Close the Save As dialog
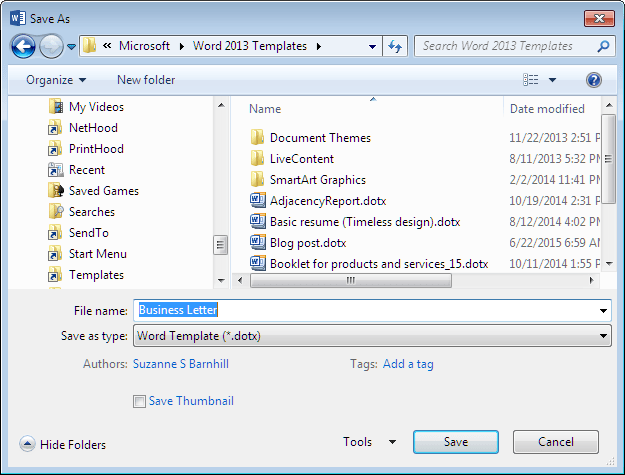The height and width of the screenshot is (475, 625). click(x=599, y=18)
